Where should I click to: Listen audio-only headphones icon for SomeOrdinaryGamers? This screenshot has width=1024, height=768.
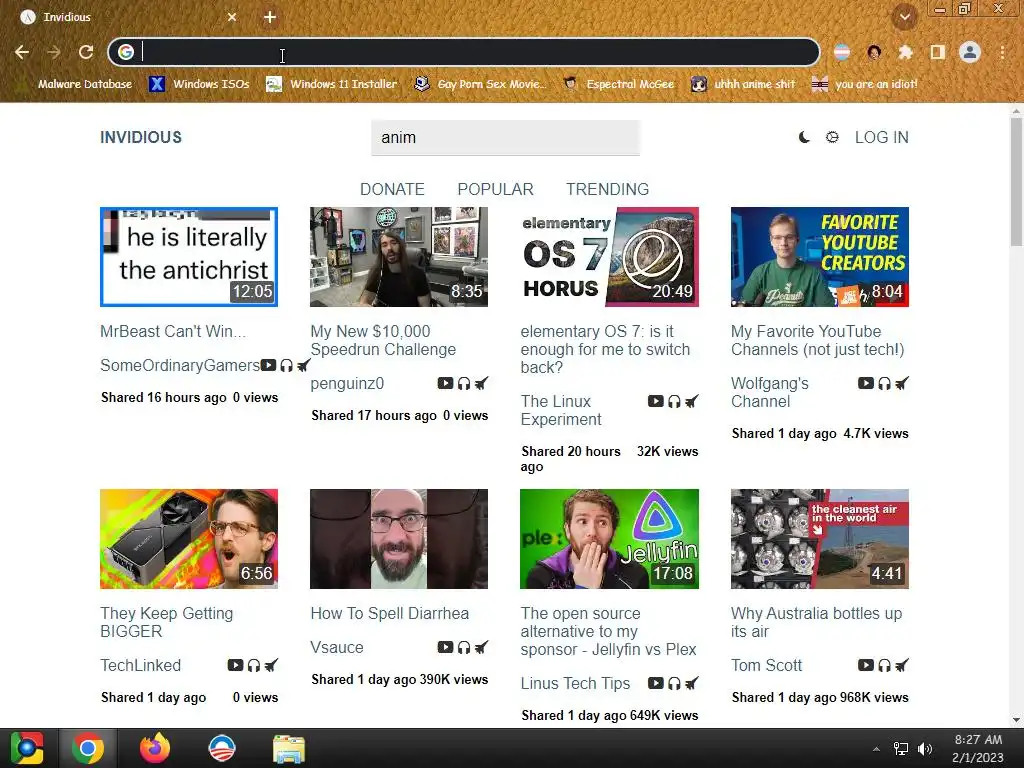[287, 365]
